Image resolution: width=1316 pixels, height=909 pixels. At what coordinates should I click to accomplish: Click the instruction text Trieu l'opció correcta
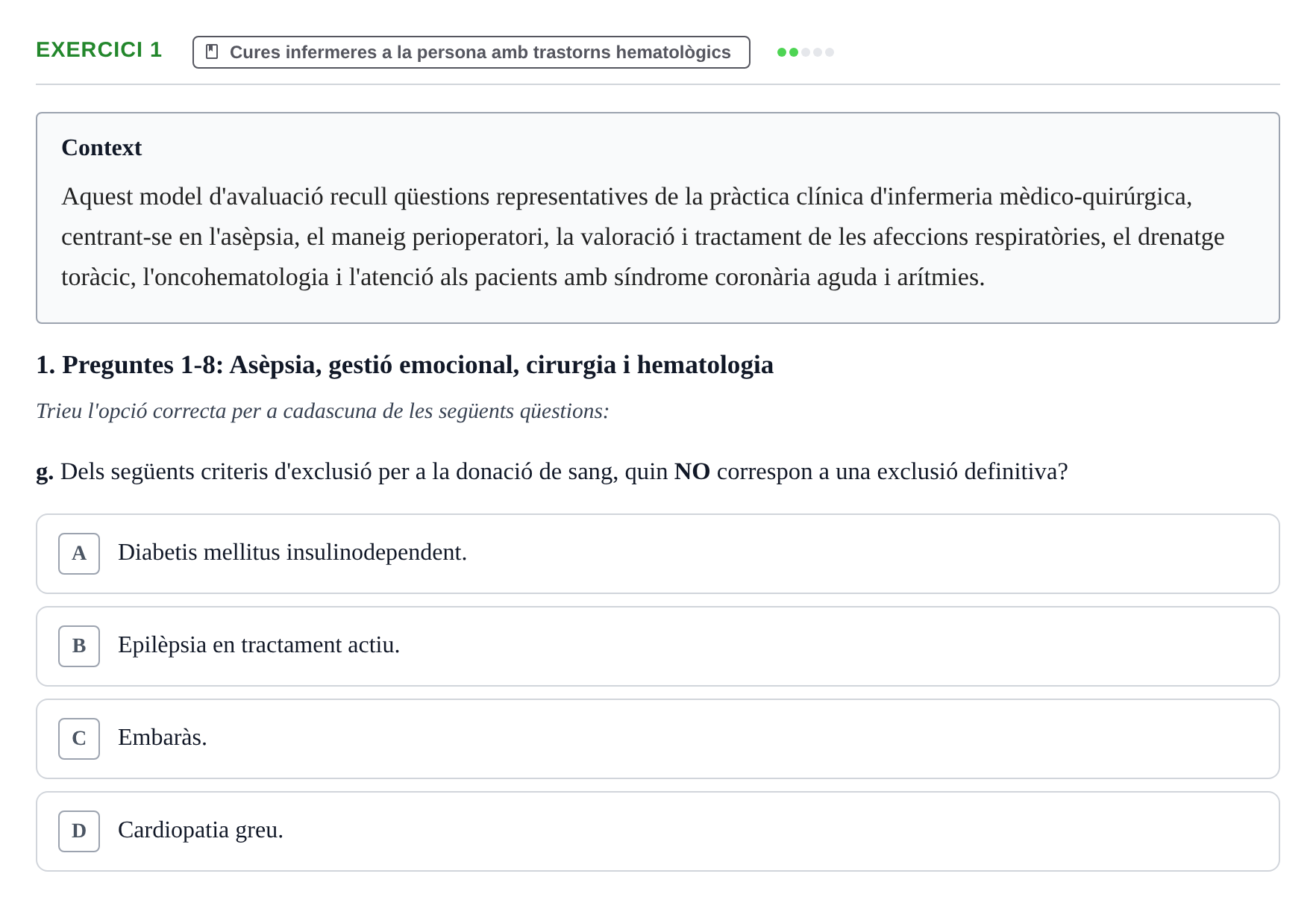(322, 411)
